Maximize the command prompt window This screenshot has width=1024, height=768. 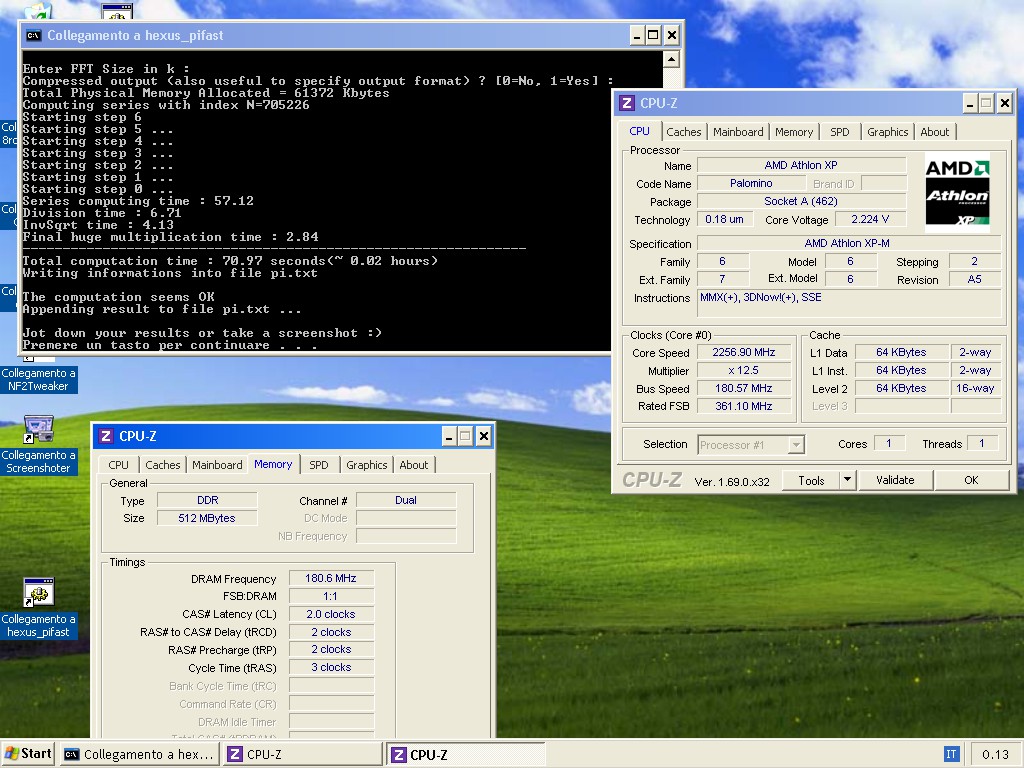coord(653,35)
